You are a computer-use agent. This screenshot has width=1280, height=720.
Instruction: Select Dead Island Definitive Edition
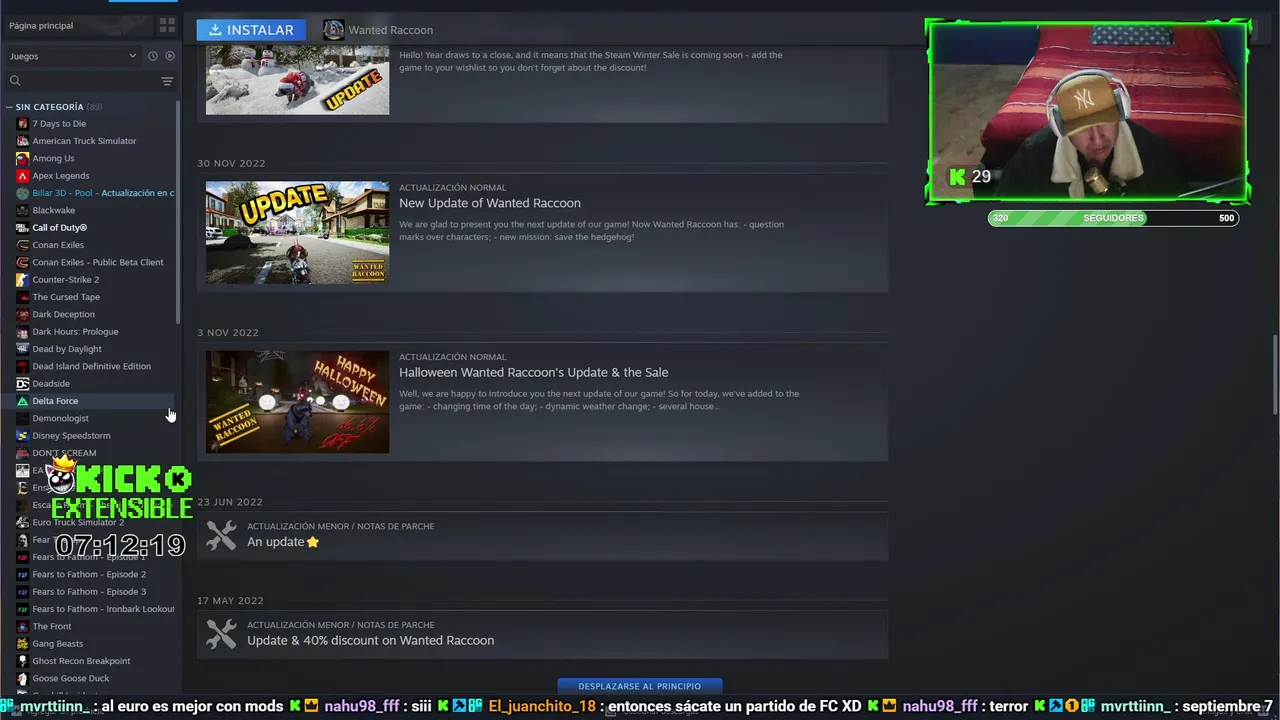[x=91, y=366]
